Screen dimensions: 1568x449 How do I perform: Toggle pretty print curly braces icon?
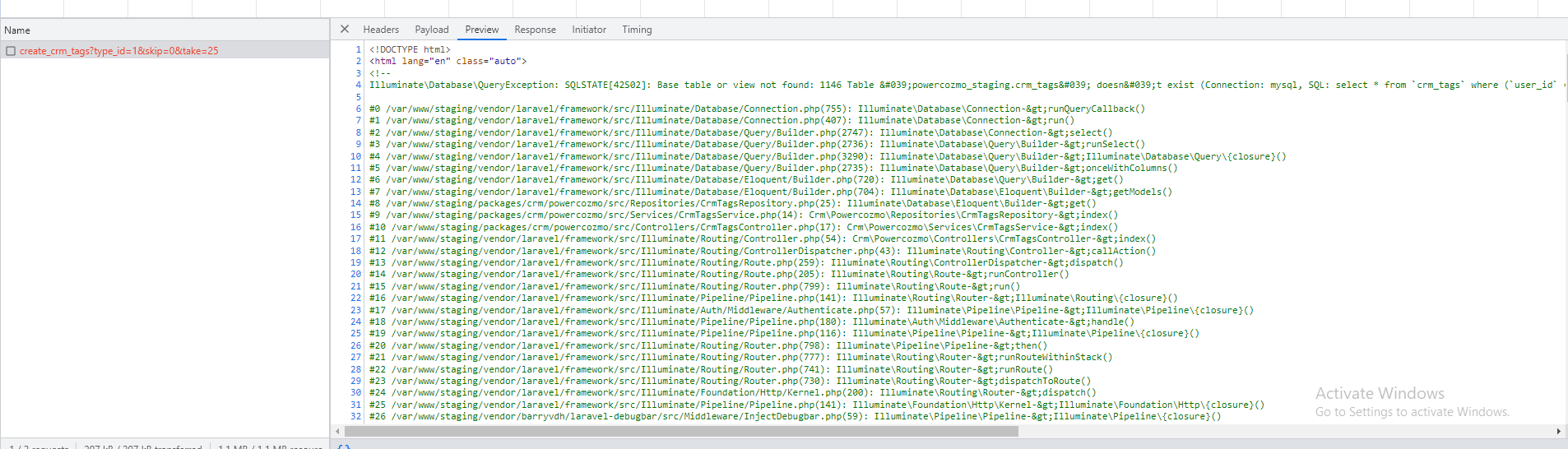(x=344, y=447)
